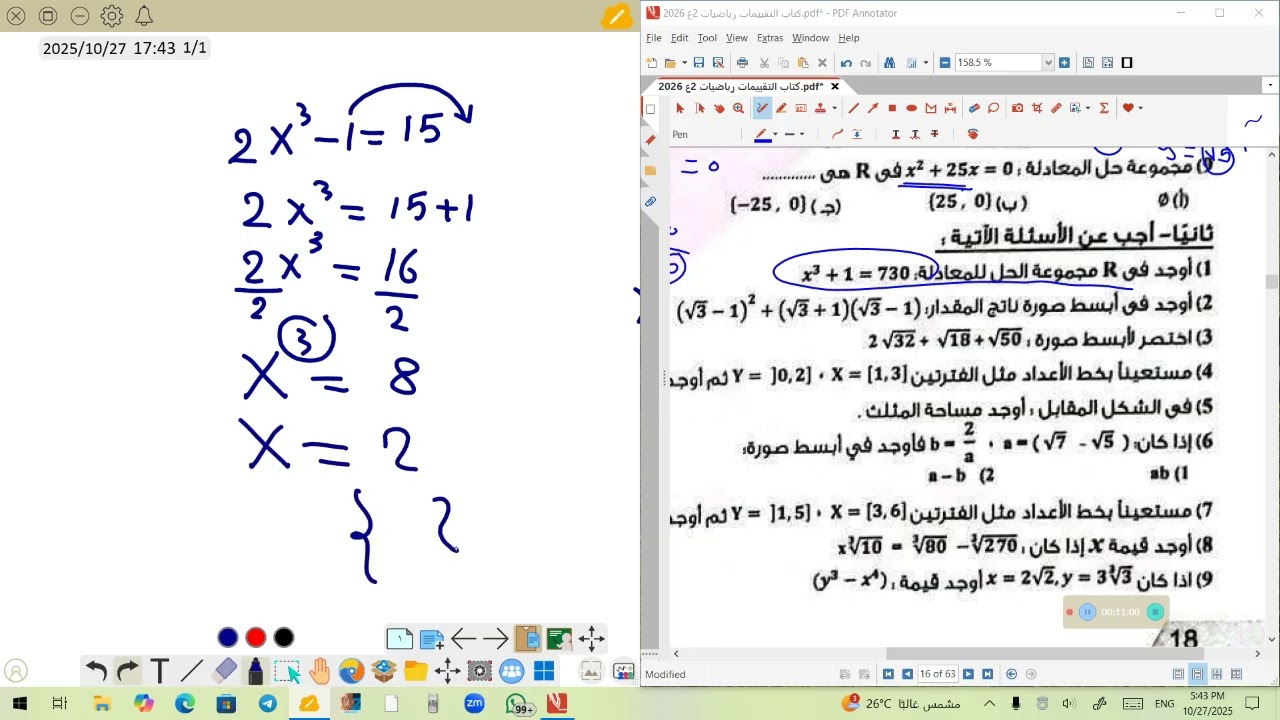This screenshot has height=720, width=1280.
Task: Open the View menu
Action: pyautogui.click(x=737, y=38)
